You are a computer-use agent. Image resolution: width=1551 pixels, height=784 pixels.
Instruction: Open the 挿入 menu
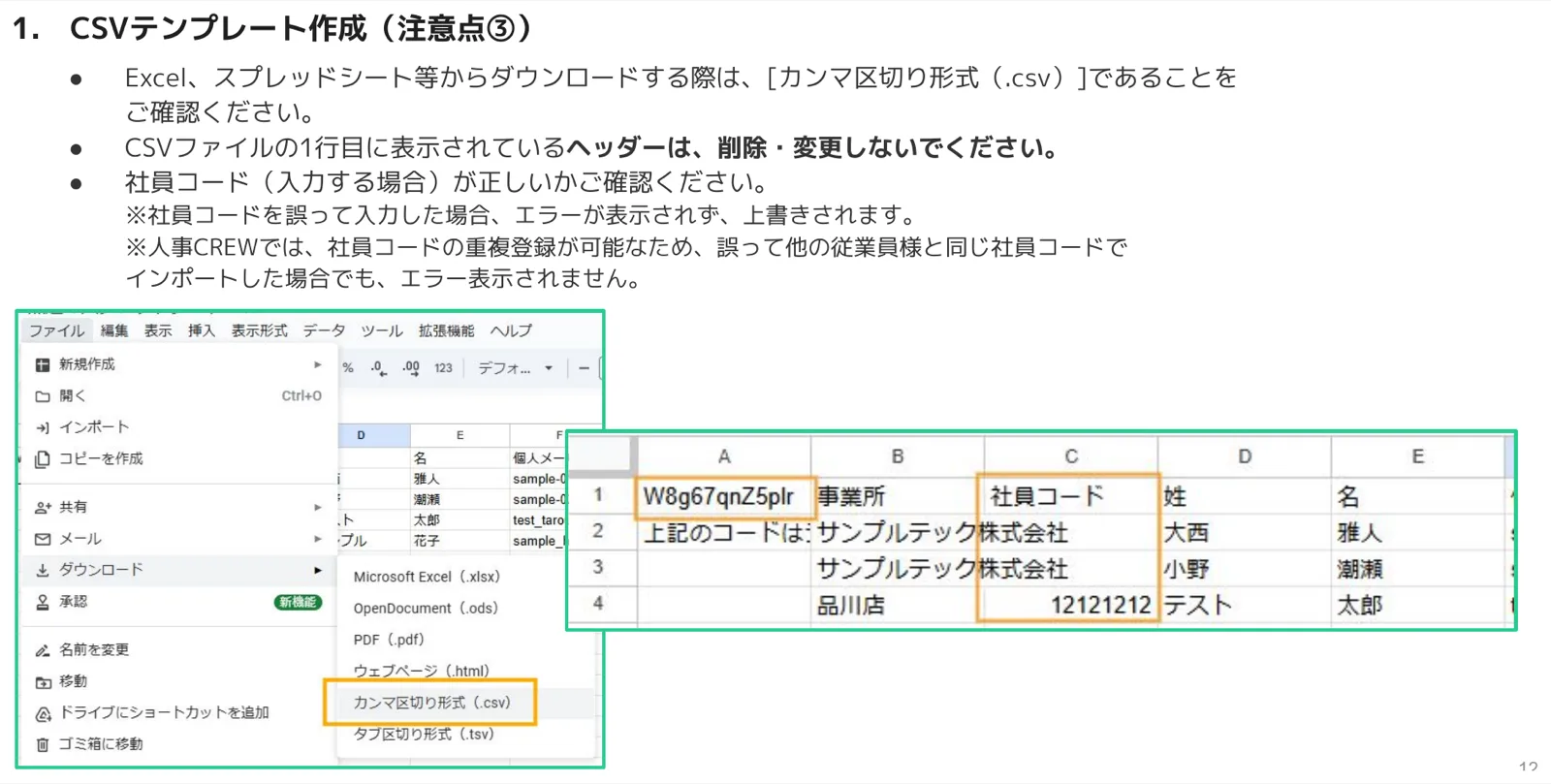(x=202, y=330)
